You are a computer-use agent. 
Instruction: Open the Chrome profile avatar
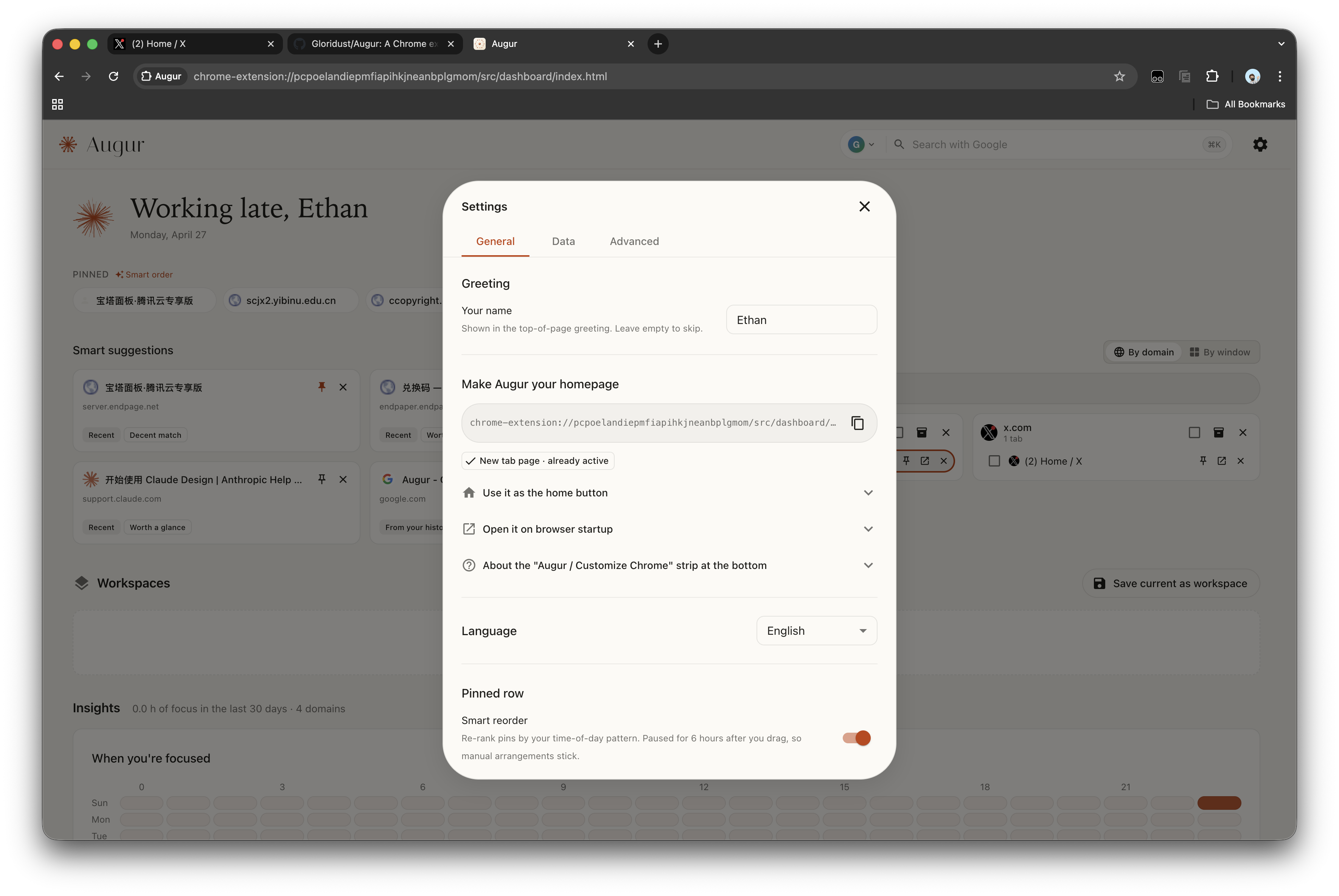tap(1252, 76)
